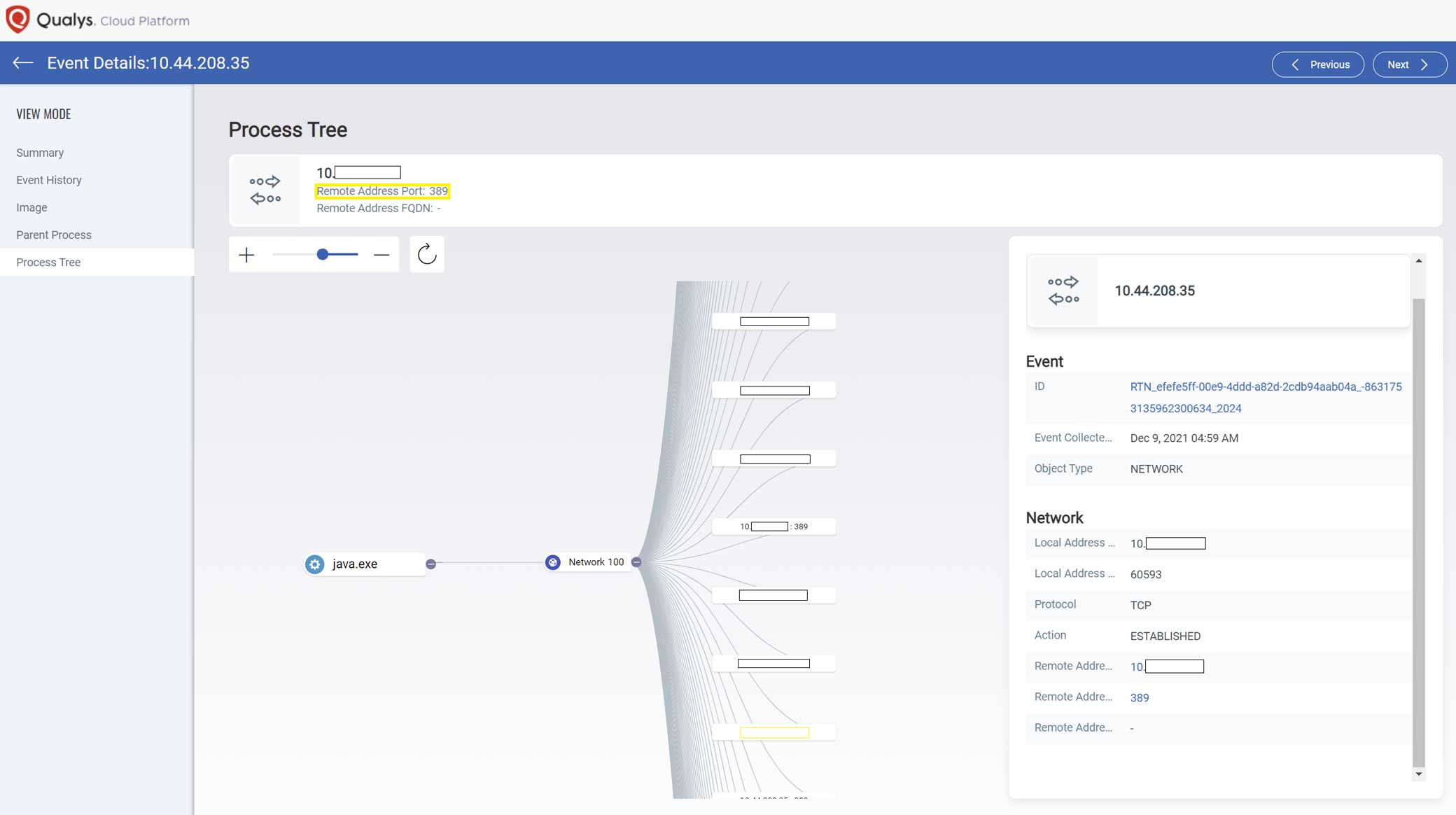This screenshot has height=815, width=1456.
Task: Click the back arrow beside Event Details
Action: (22, 63)
